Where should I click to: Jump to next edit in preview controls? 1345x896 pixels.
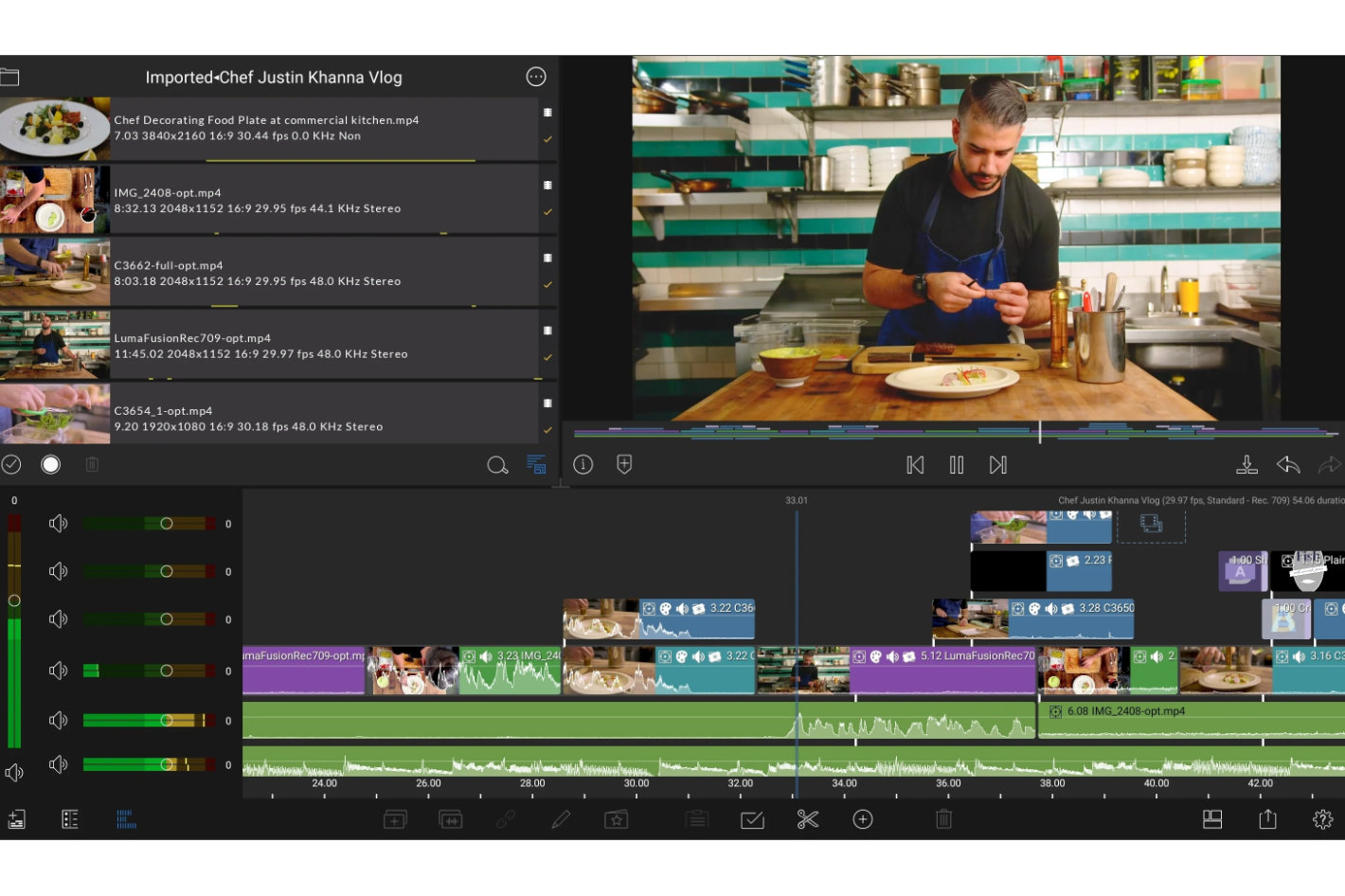tap(997, 465)
